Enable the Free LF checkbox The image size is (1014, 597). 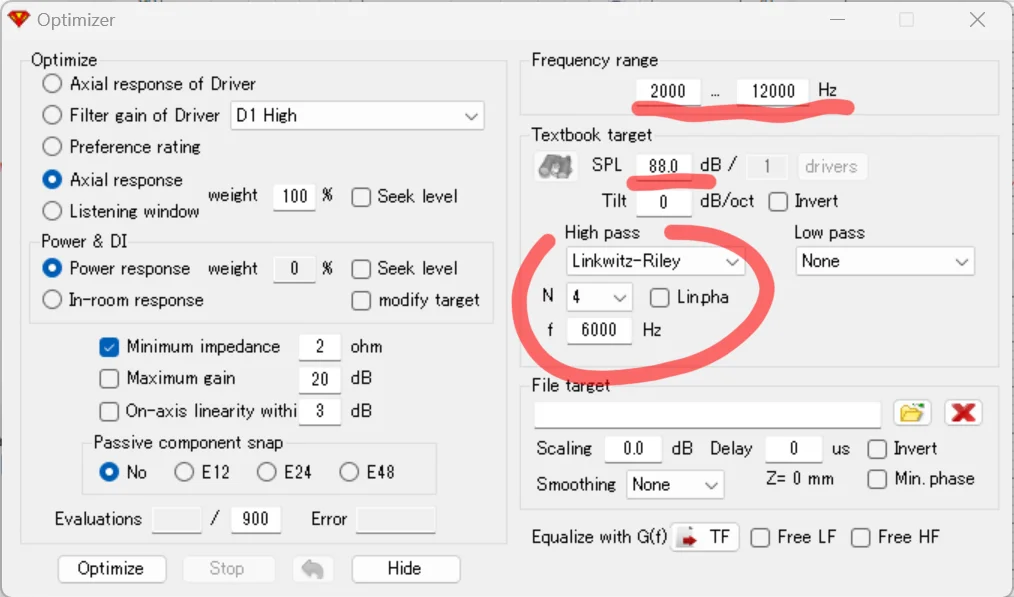point(760,537)
